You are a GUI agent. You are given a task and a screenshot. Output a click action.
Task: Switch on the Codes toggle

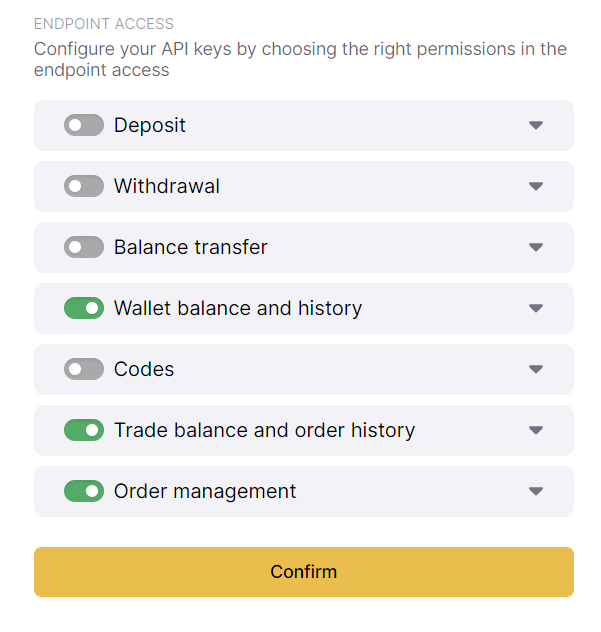(x=84, y=369)
